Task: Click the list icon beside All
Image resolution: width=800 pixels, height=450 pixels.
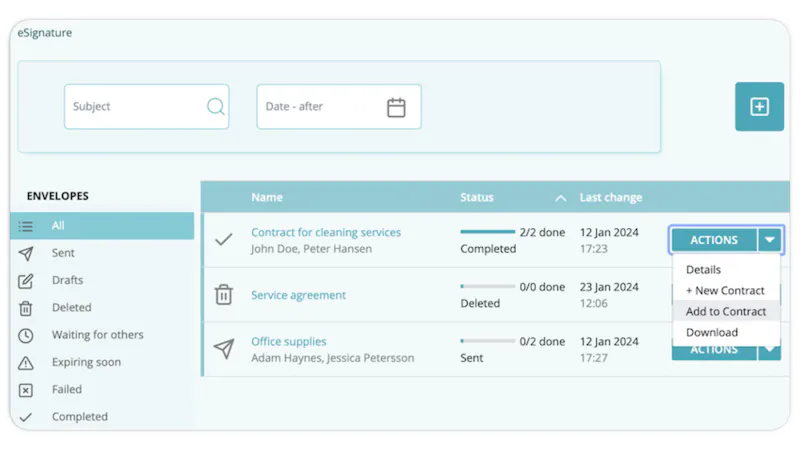Action: [x=26, y=226]
